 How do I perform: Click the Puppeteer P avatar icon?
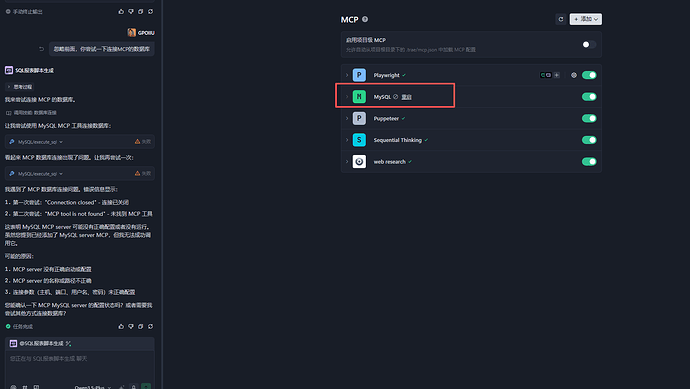point(359,118)
